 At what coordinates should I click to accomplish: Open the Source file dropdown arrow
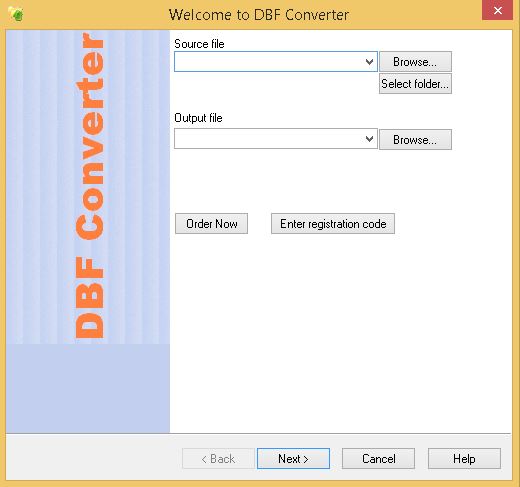(369, 62)
